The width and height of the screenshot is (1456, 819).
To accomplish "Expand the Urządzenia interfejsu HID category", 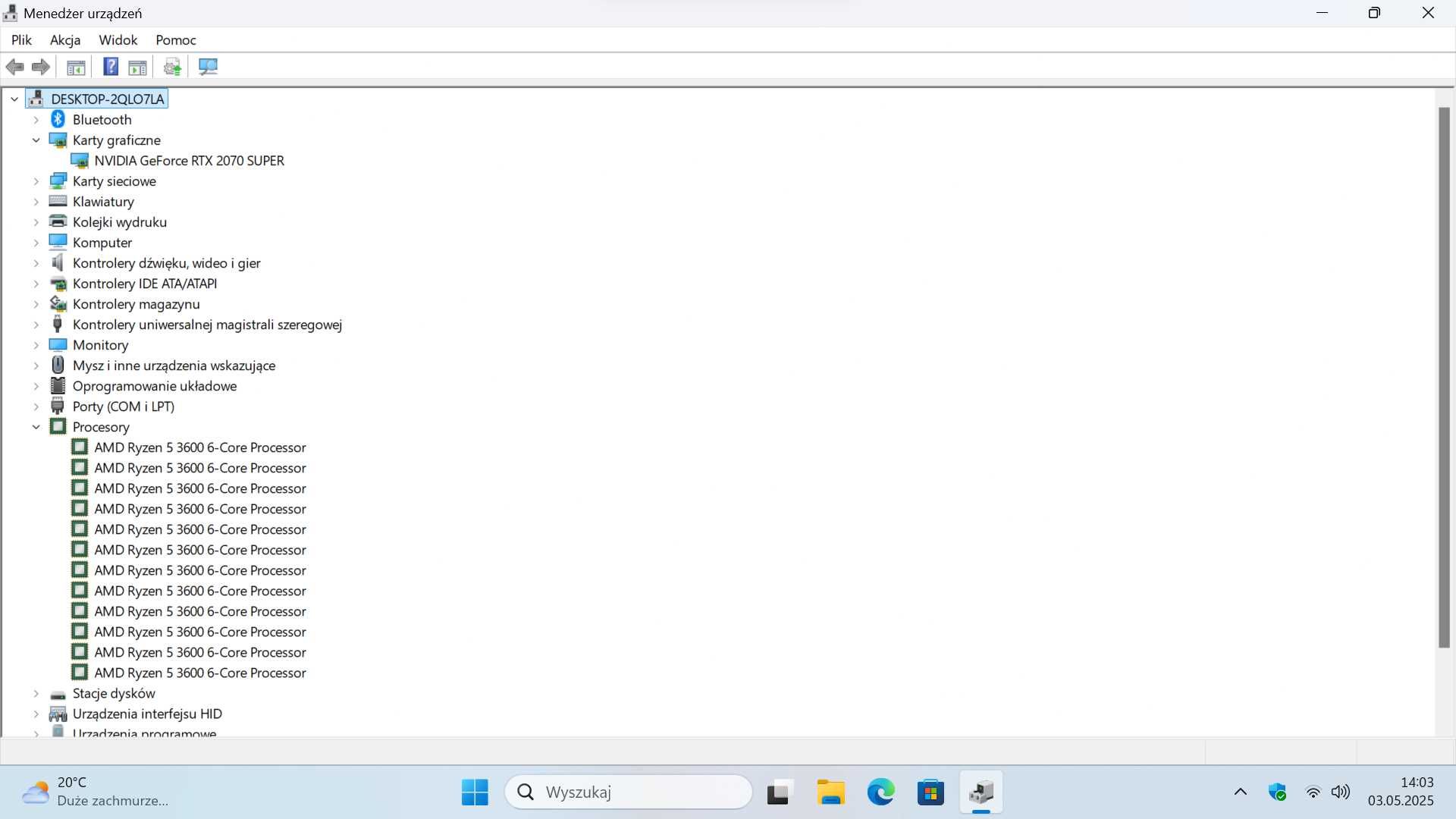I will (36, 714).
